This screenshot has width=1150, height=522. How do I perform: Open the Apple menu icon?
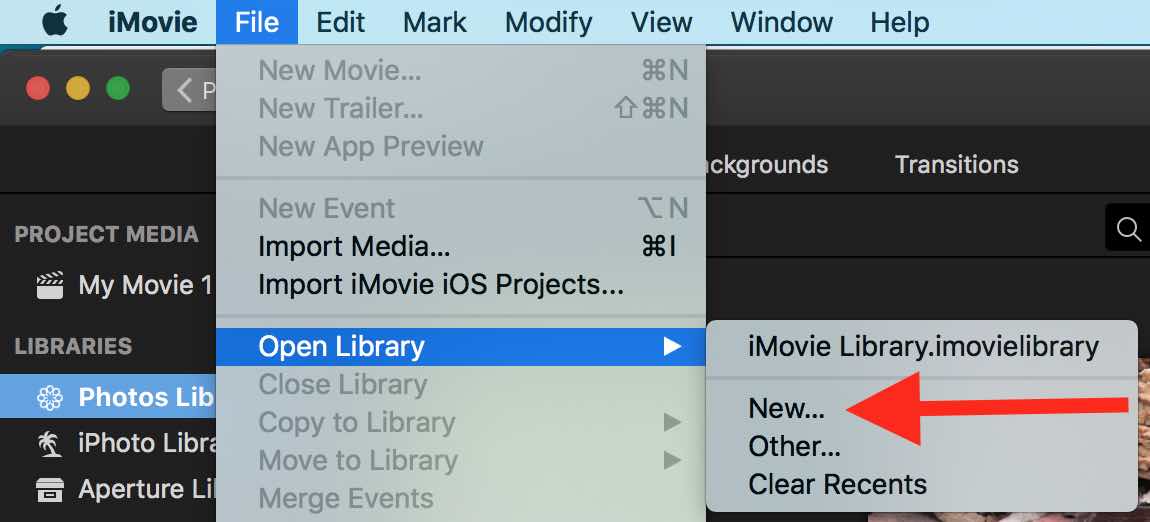point(55,22)
